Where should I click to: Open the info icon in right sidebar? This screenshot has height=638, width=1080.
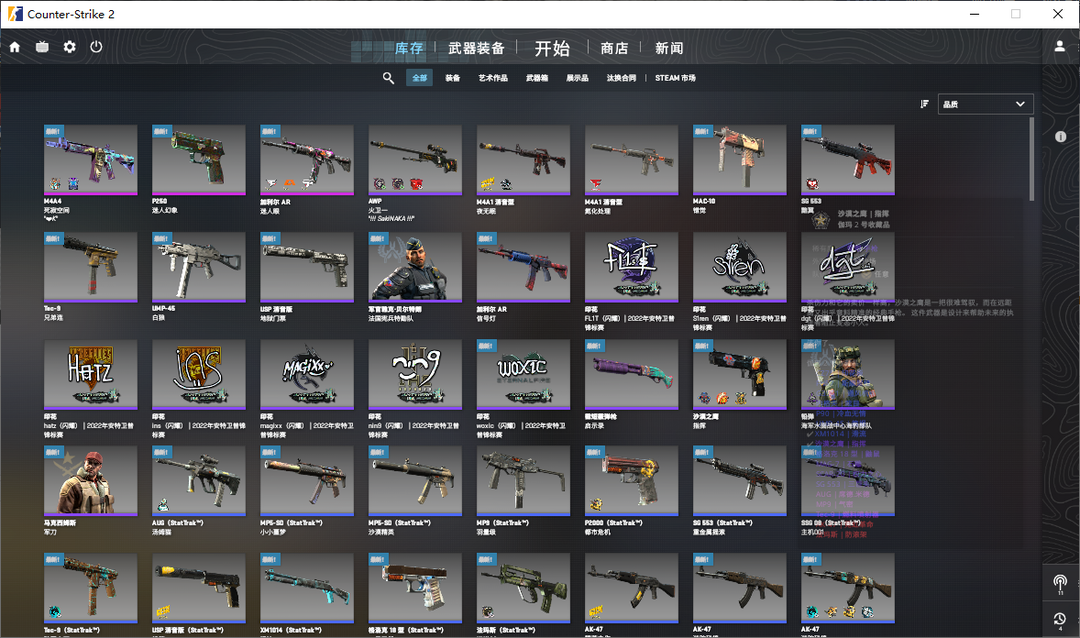coord(1061,136)
